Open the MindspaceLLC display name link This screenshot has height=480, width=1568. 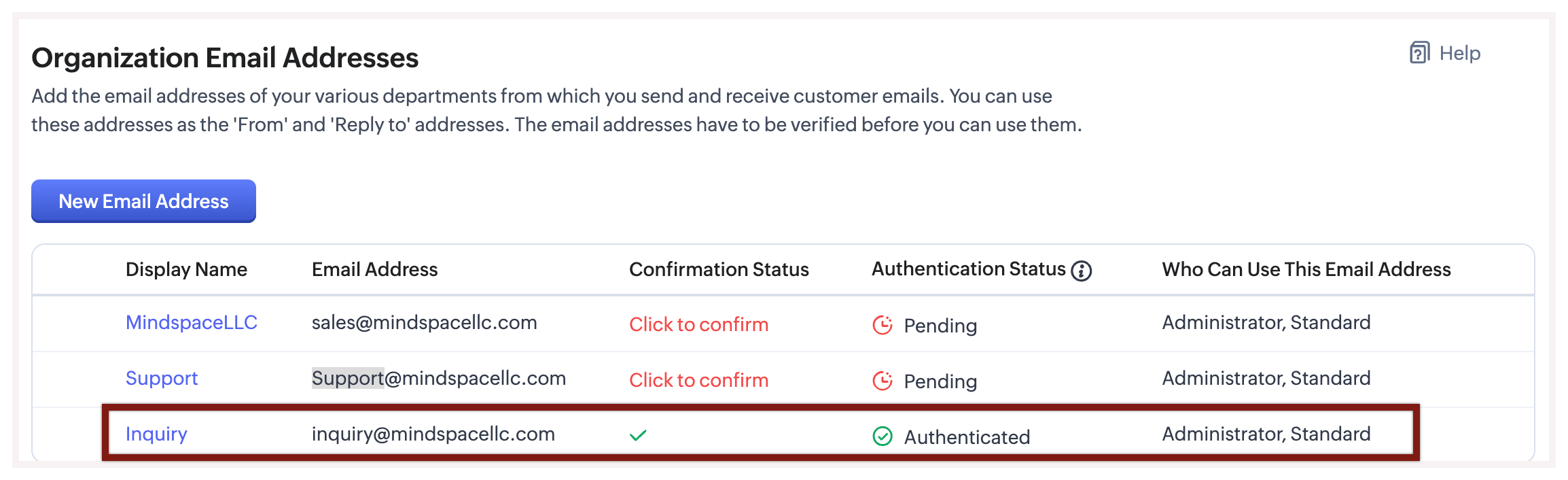point(192,322)
